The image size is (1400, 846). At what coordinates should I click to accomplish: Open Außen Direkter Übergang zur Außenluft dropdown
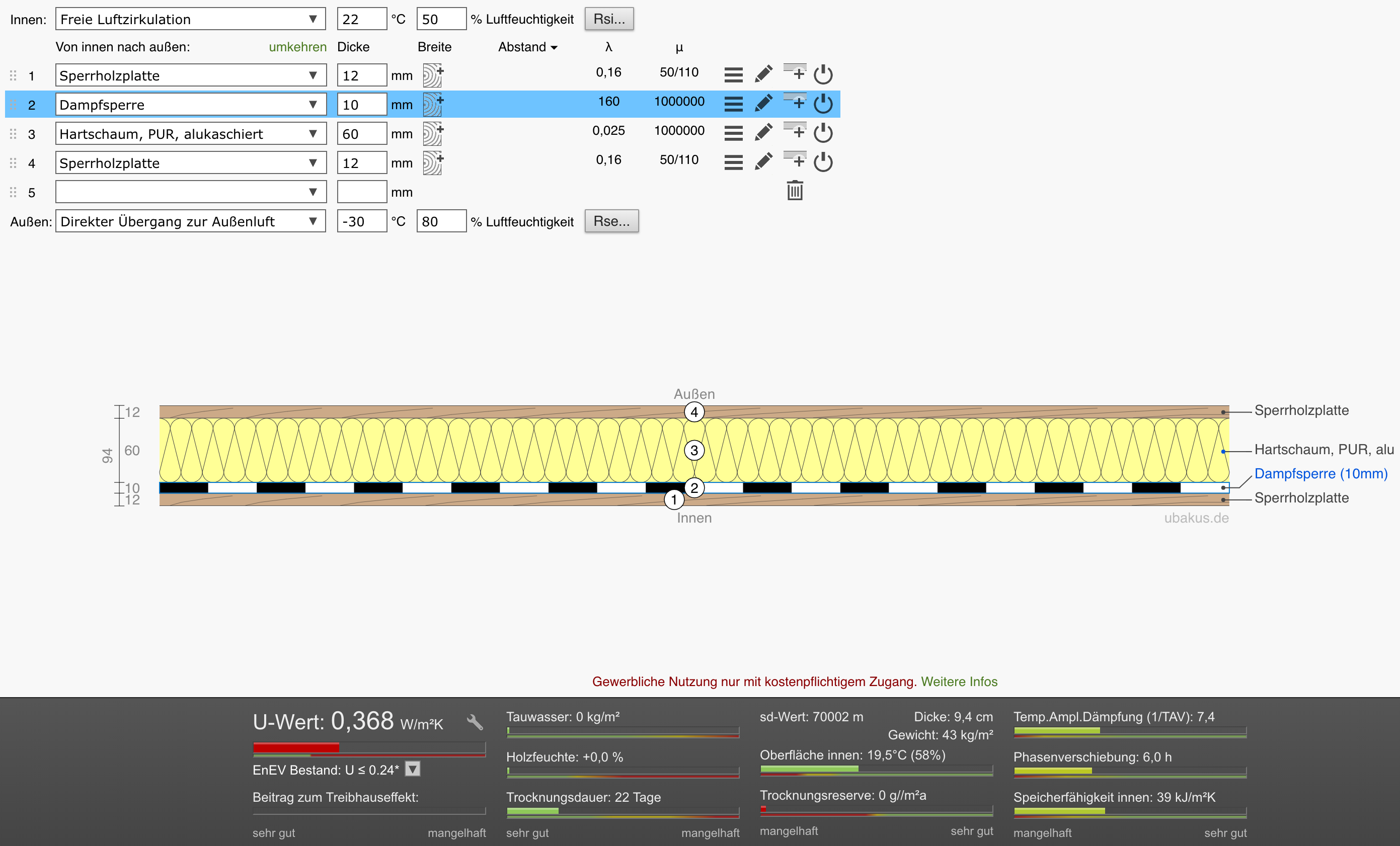[x=190, y=221]
